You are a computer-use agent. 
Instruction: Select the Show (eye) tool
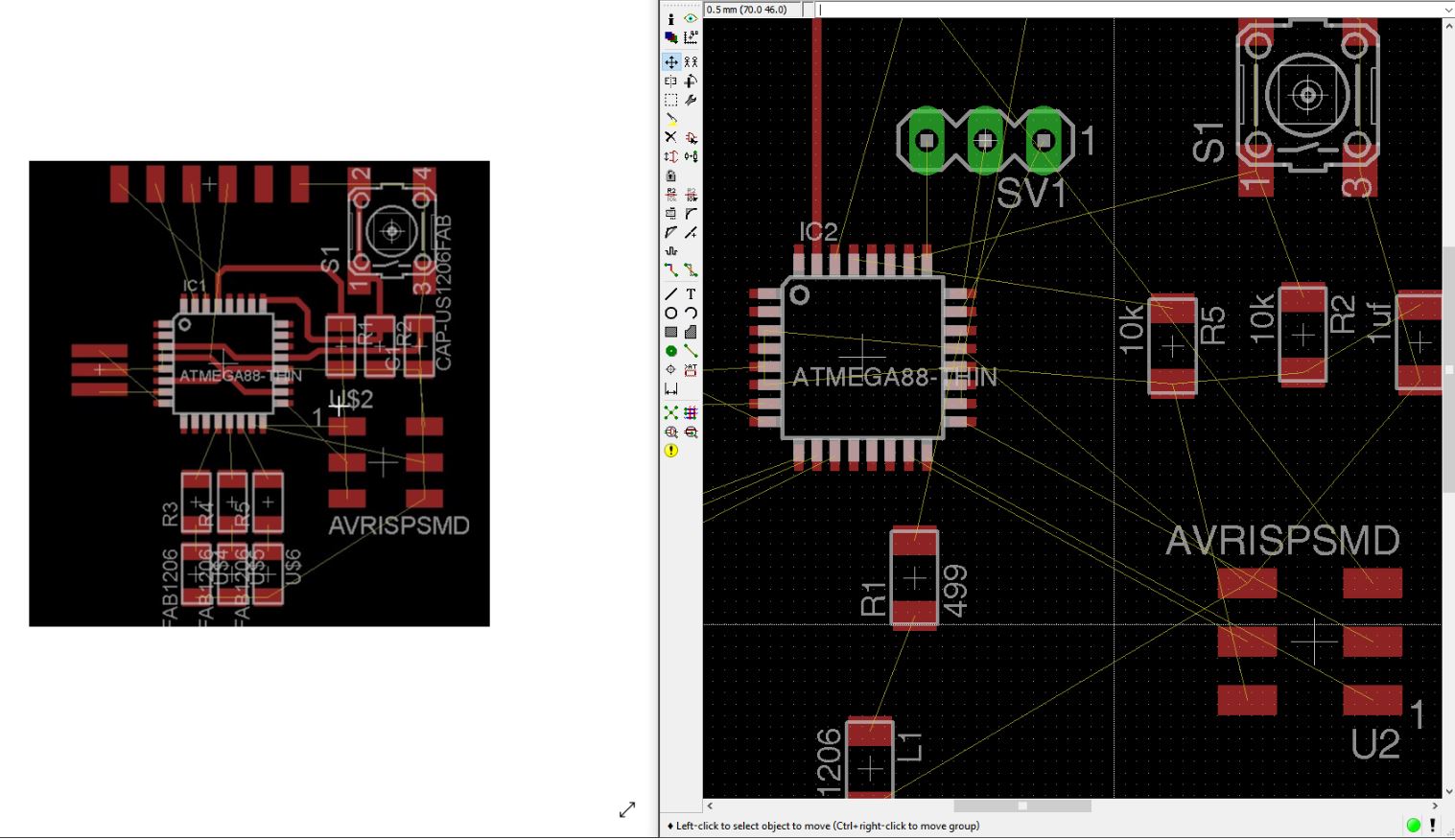tap(691, 19)
